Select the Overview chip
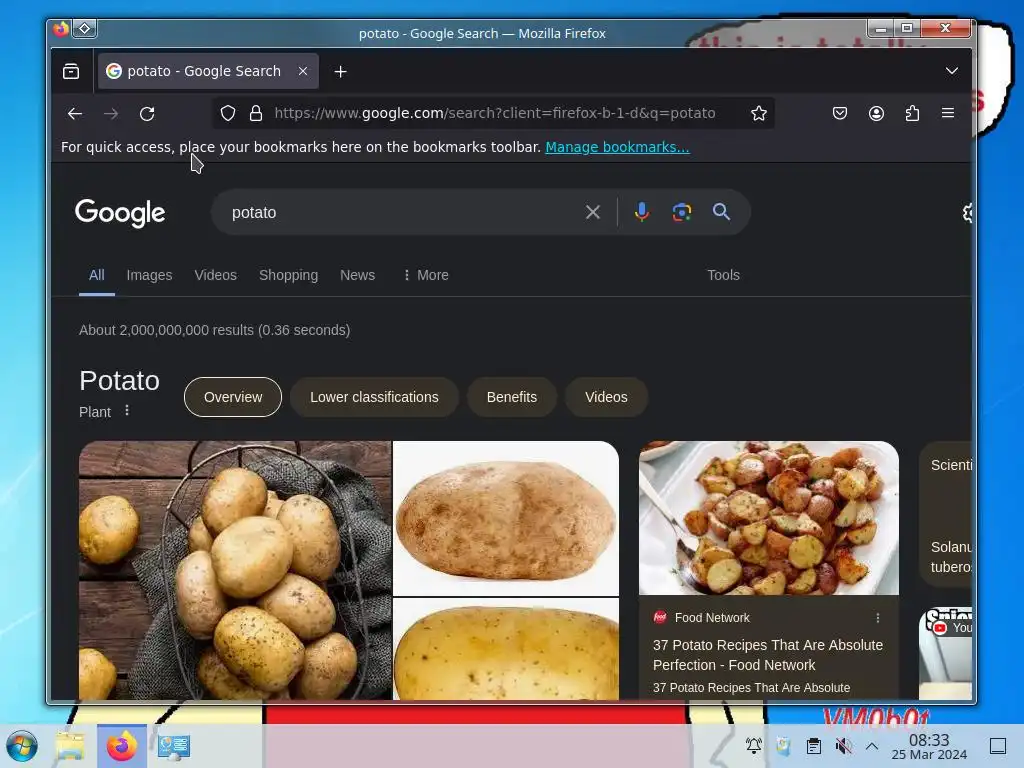Screen dimensions: 1024x768 (x=233, y=397)
